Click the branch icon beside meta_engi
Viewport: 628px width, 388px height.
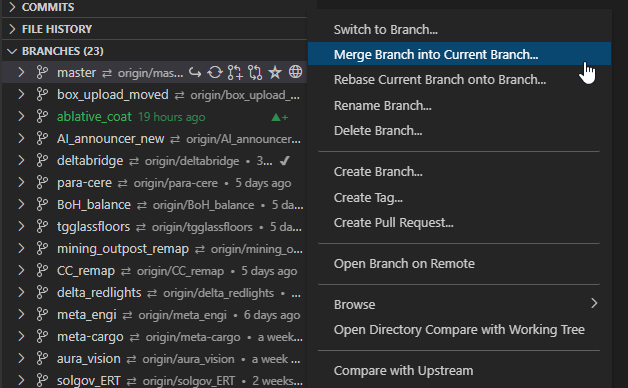coord(42,315)
